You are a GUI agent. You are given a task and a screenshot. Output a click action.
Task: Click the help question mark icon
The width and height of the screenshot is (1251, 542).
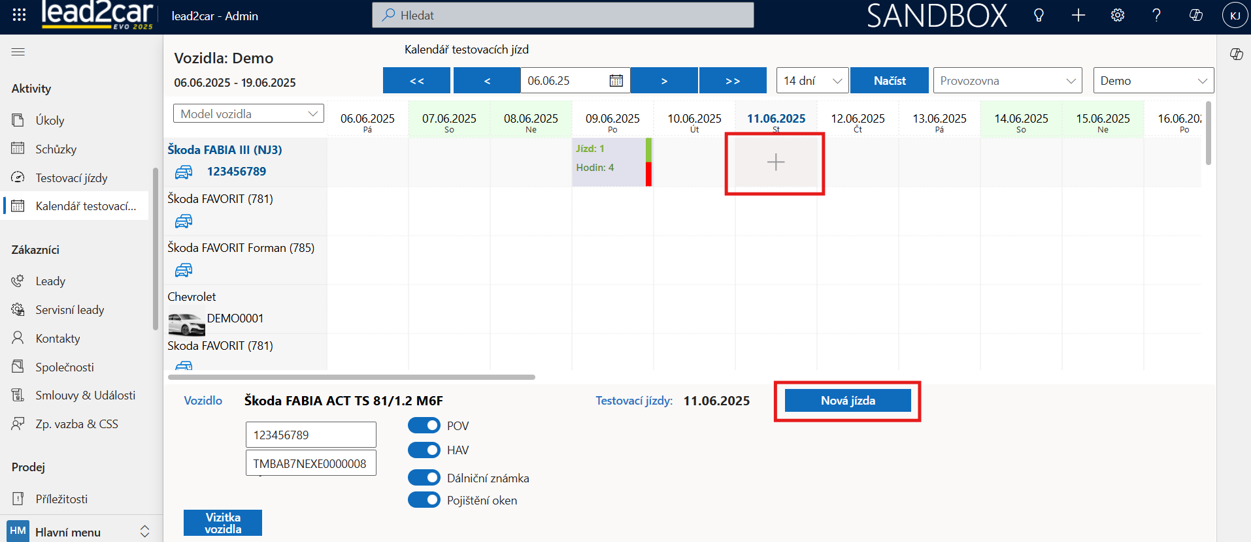[x=1156, y=16]
